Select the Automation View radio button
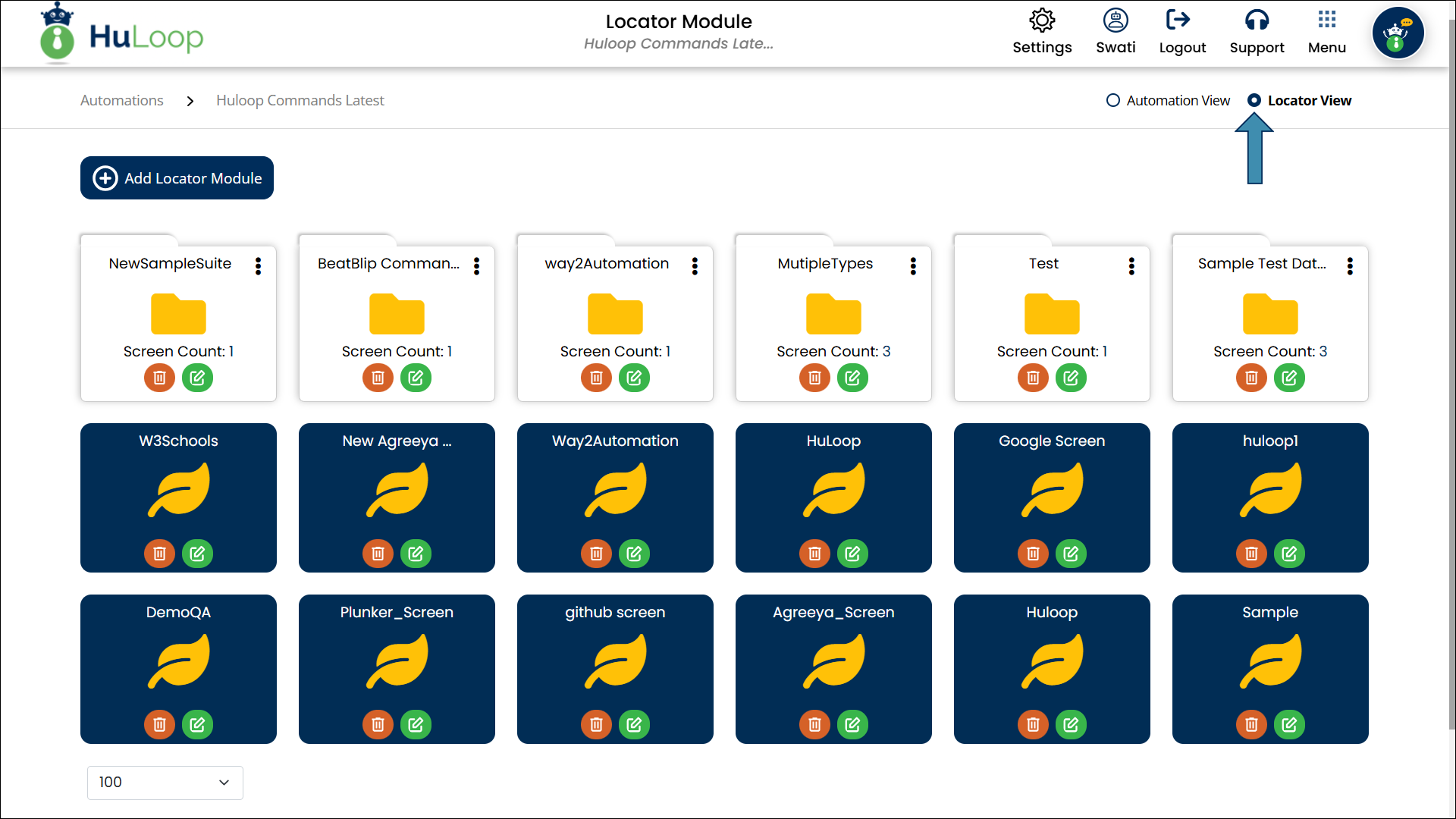Screen dimensions: 1456x819 (x=1112, y=100)
